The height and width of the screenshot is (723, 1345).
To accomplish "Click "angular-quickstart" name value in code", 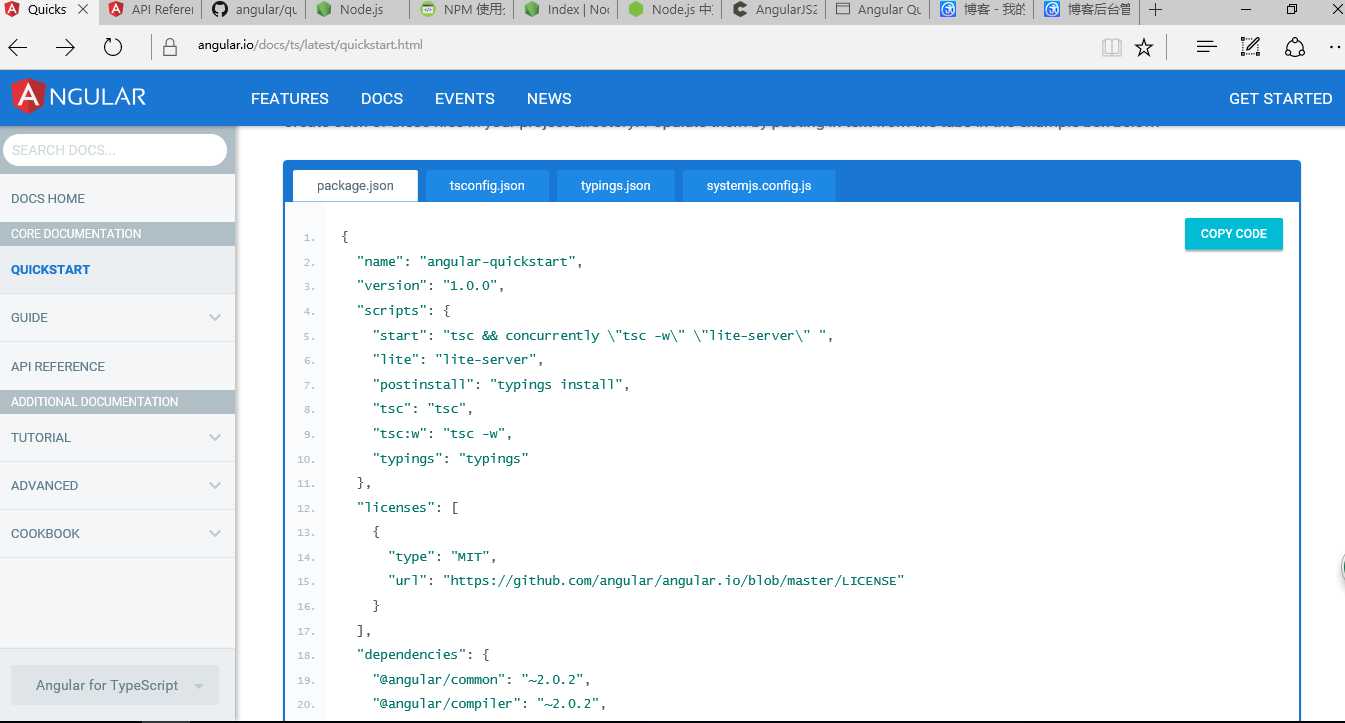I will click(x=498, y=261).
